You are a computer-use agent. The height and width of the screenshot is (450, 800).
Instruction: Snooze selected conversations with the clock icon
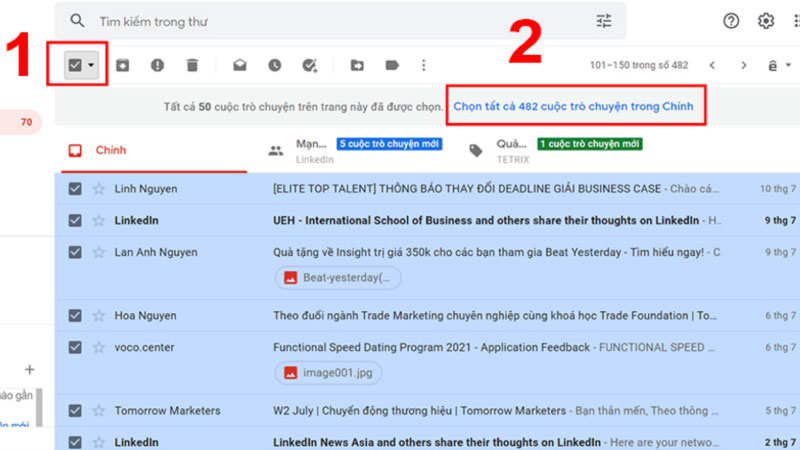click(274, 65)
